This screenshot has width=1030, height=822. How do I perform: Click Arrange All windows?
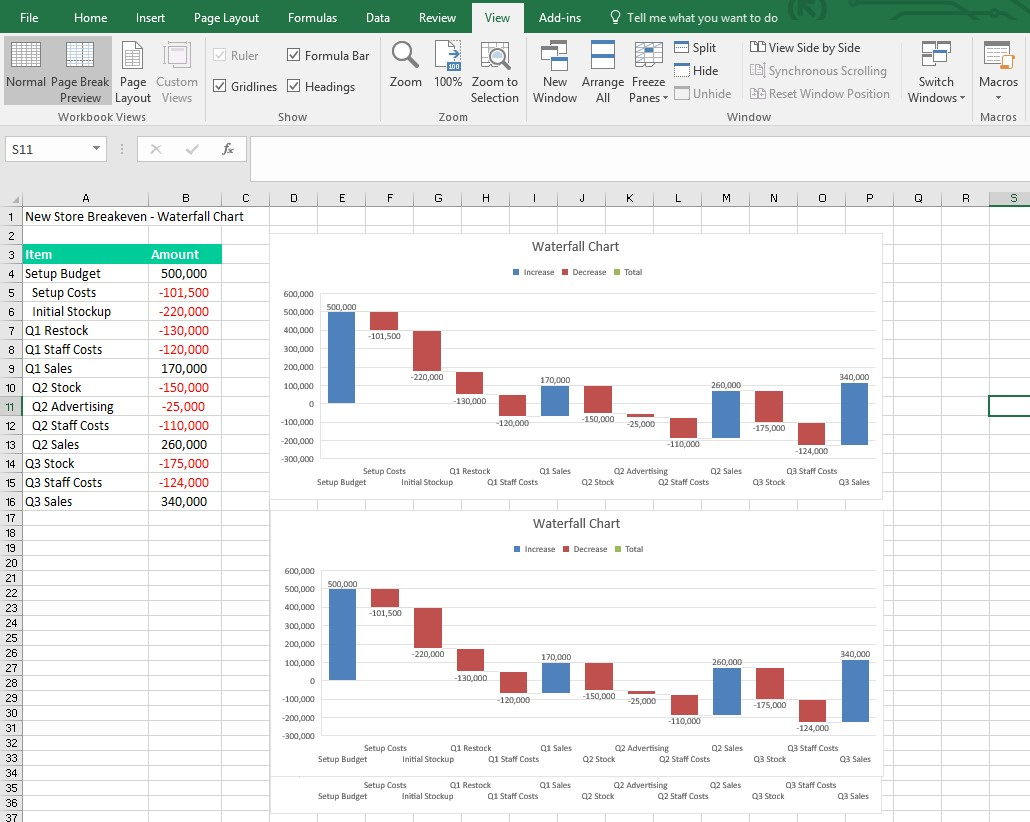coord(602,70)
